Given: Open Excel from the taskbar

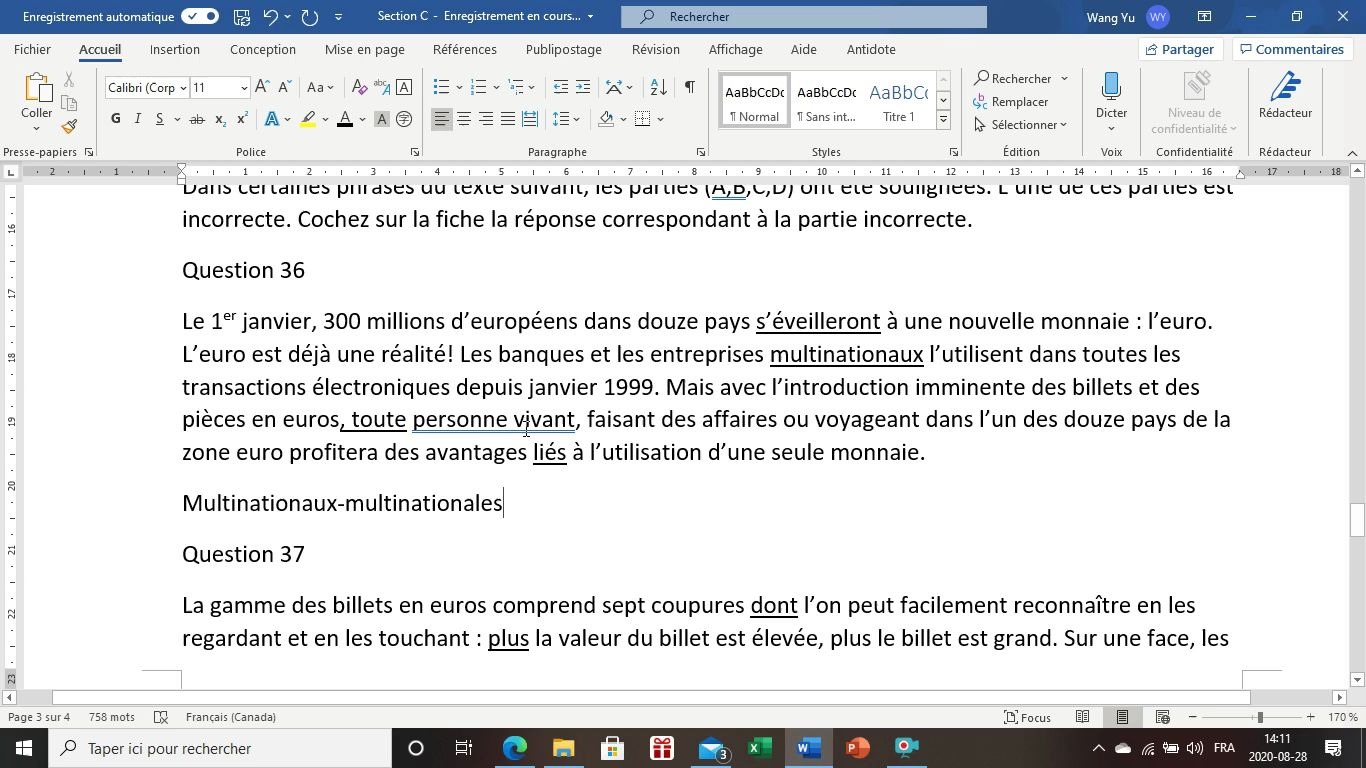Looking at the screenshot, I should point(758,748).
